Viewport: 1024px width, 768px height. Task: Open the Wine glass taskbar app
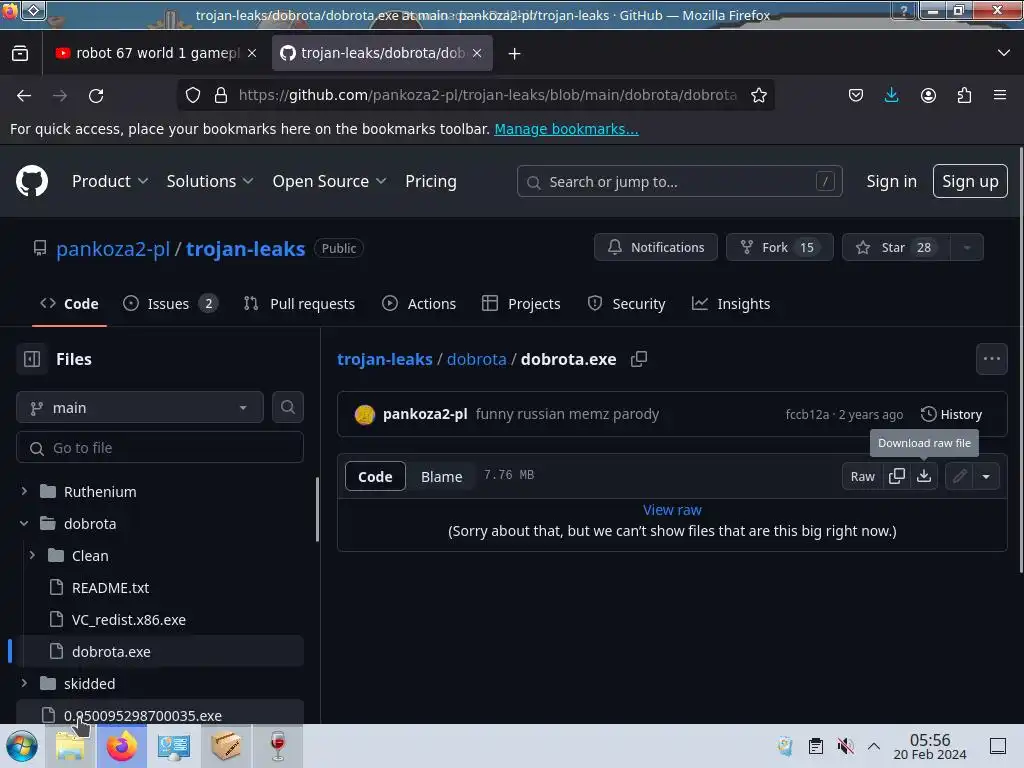coord(278,746)
